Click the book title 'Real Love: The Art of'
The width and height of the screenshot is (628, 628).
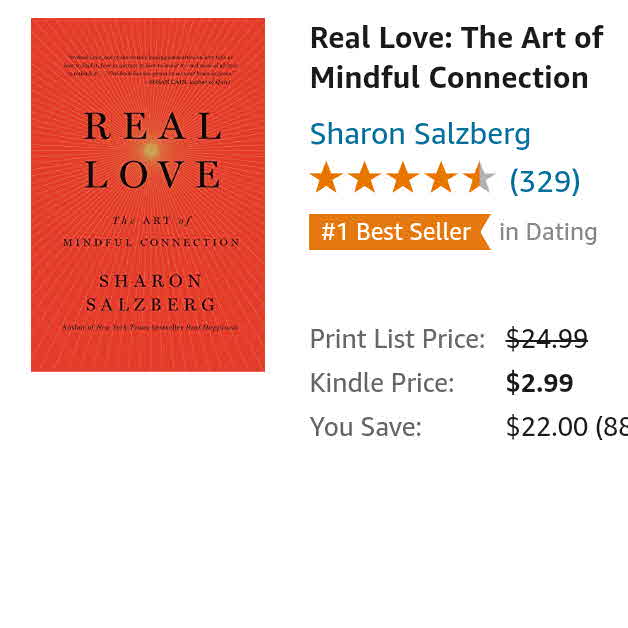tap(456, 38)
